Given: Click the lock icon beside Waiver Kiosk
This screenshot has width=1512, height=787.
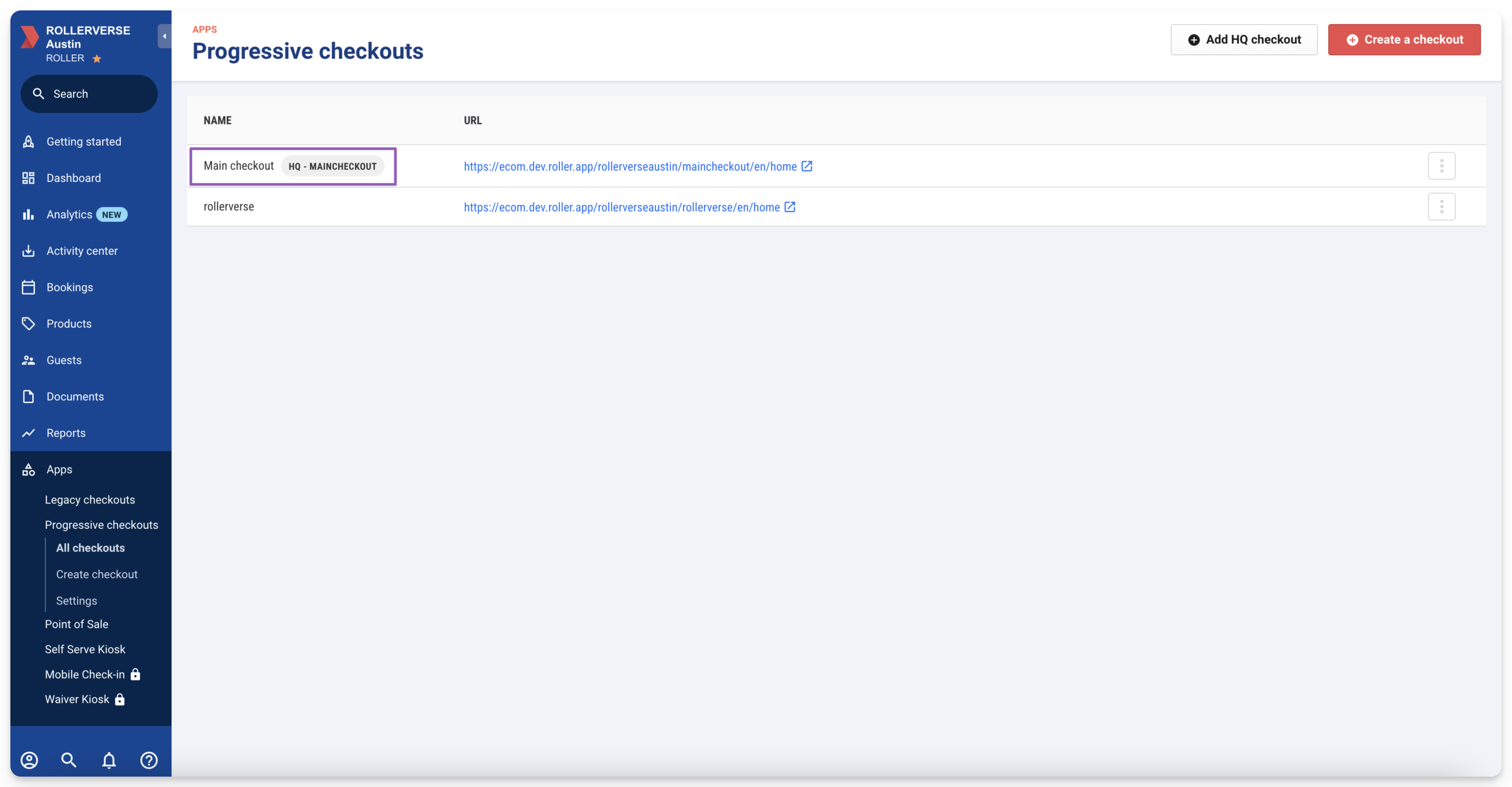Looking at the screenshot, I should tap(120, 699).
